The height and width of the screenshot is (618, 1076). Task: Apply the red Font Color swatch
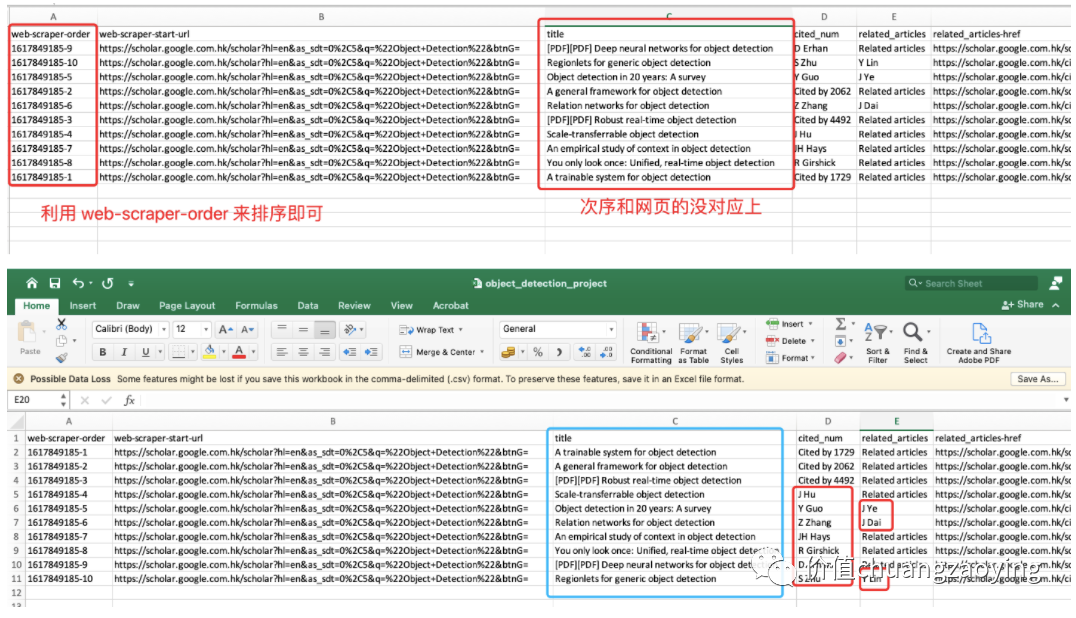(x=239, y=352)
